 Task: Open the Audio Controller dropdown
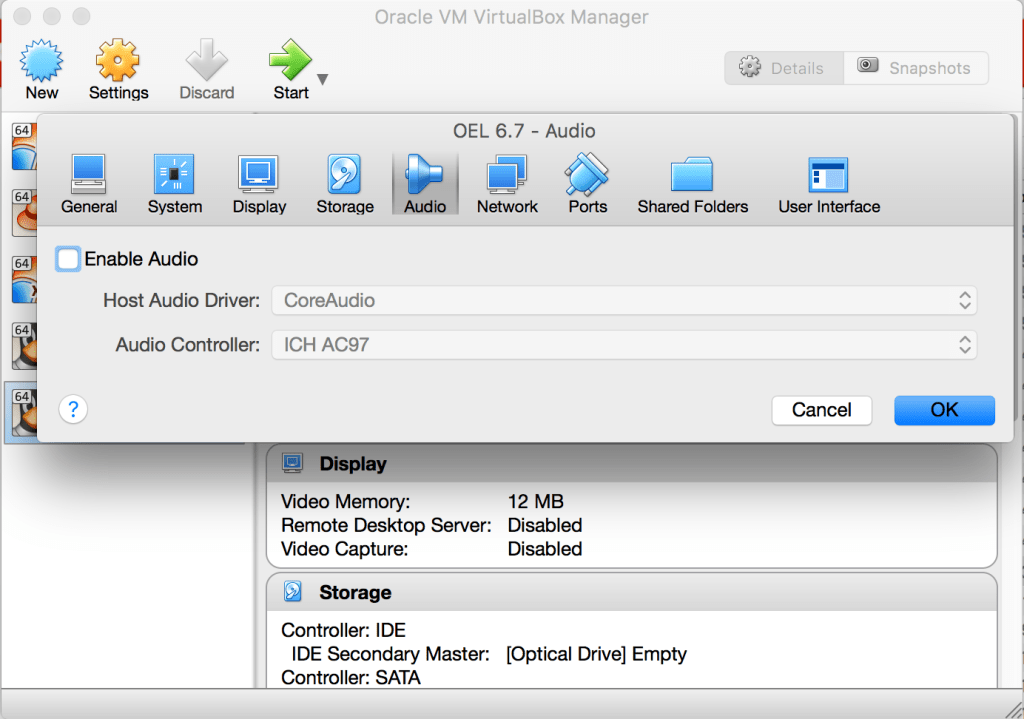click(624, 345)
